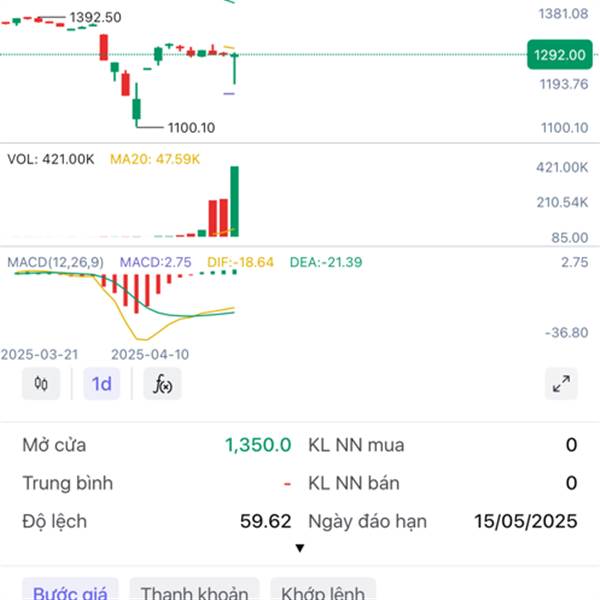The width and height of the screenshot is (600, 600).
Task: Tap the DIF:-18.64 value
Action: pyautogui.click(x=240, y=262)
